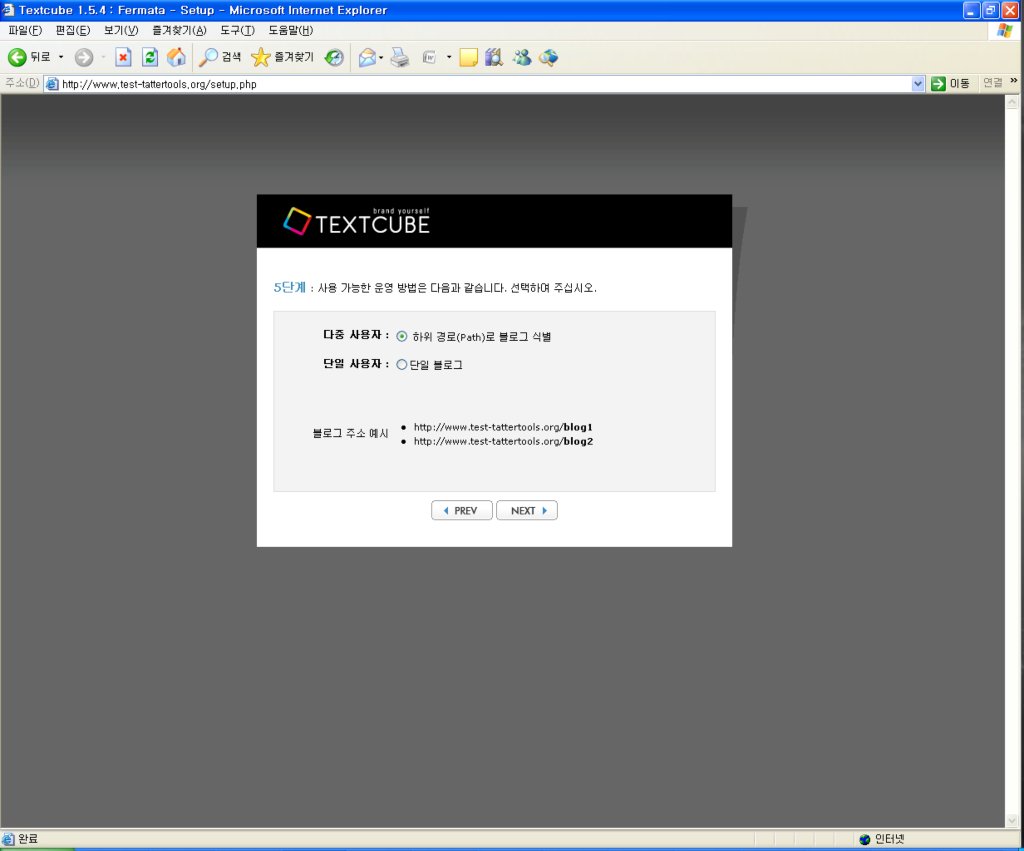The image size is (1024, 851).
Task: Print the page with the printer icon
Action: [x=400, y=57]
